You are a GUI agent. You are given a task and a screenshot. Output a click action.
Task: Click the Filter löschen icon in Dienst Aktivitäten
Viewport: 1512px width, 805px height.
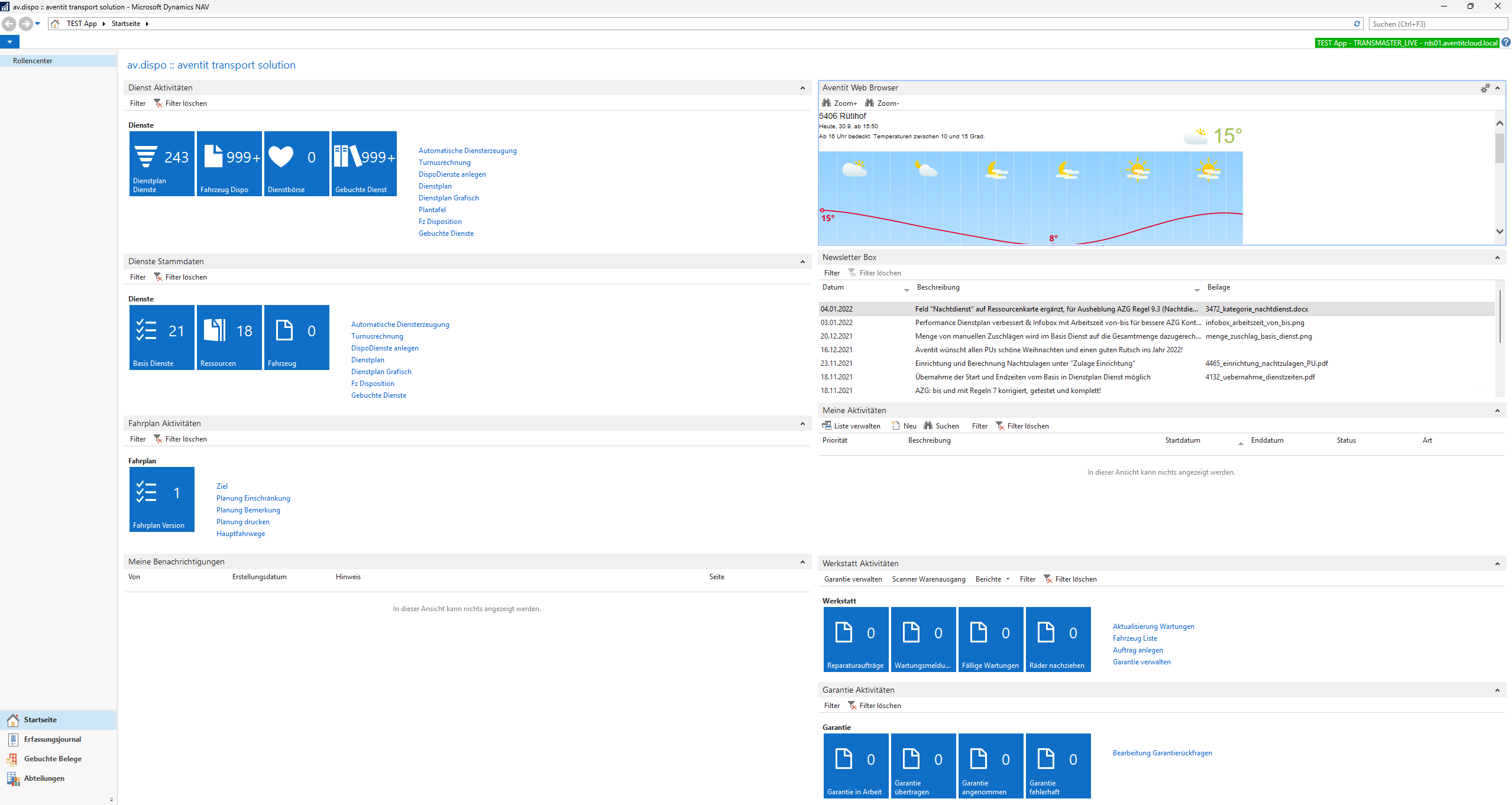[x=158, y=103]
